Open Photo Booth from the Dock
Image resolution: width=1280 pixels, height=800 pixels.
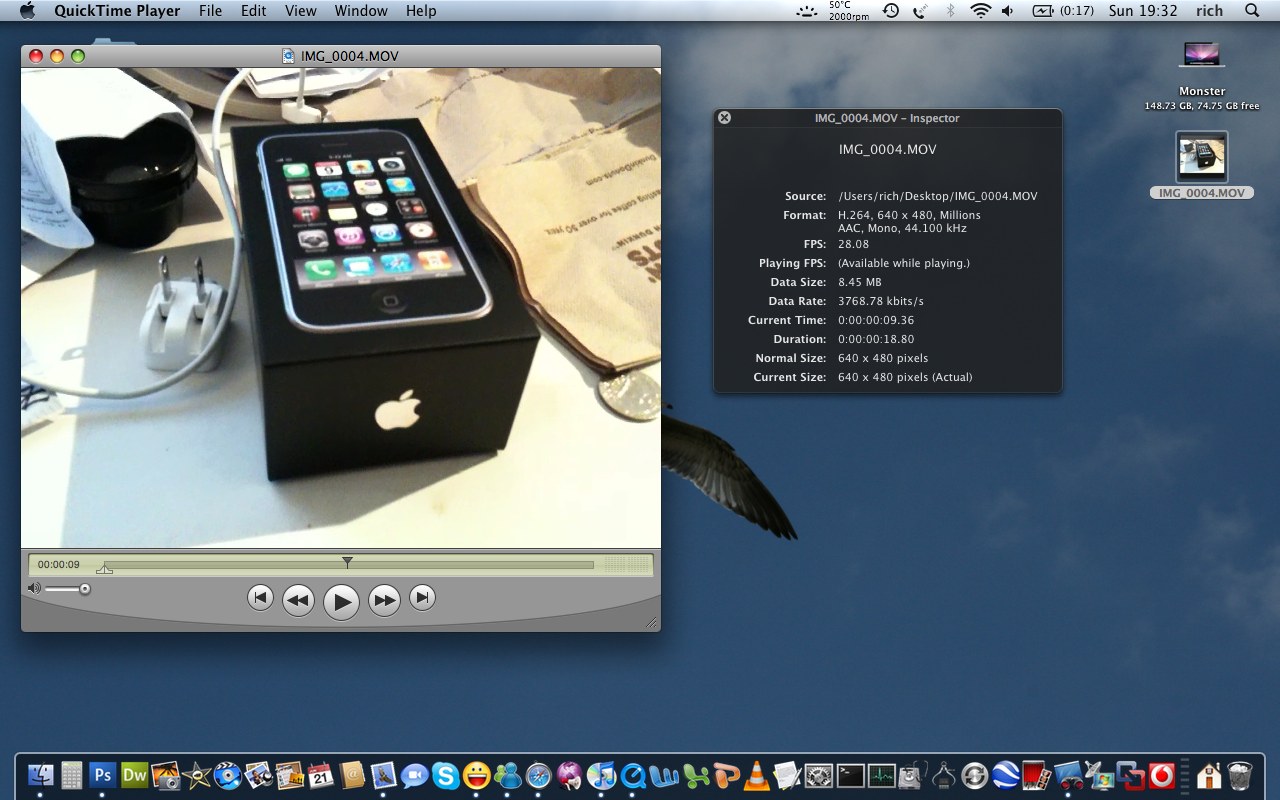click(1037, 775)
